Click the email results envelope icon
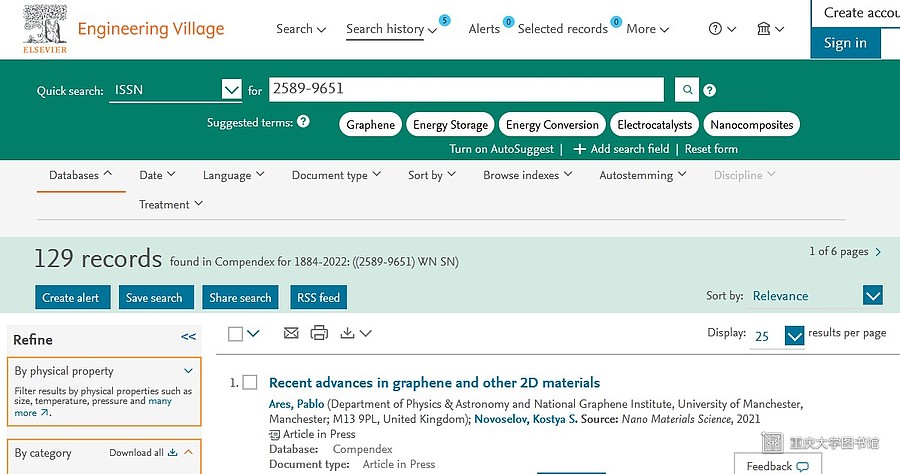This screenshot has height=474, width=900. tap(291, 333)
